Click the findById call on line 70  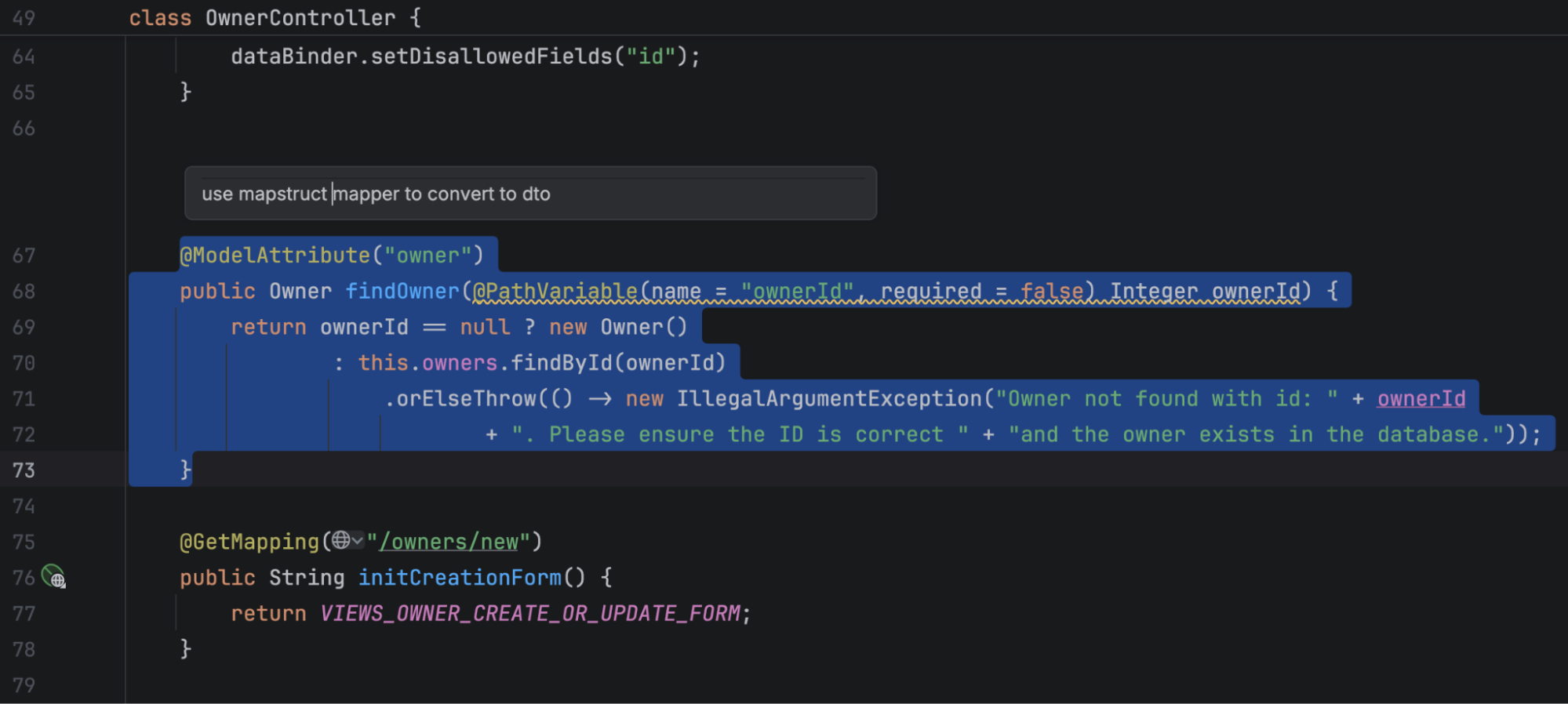pos(561,363)
